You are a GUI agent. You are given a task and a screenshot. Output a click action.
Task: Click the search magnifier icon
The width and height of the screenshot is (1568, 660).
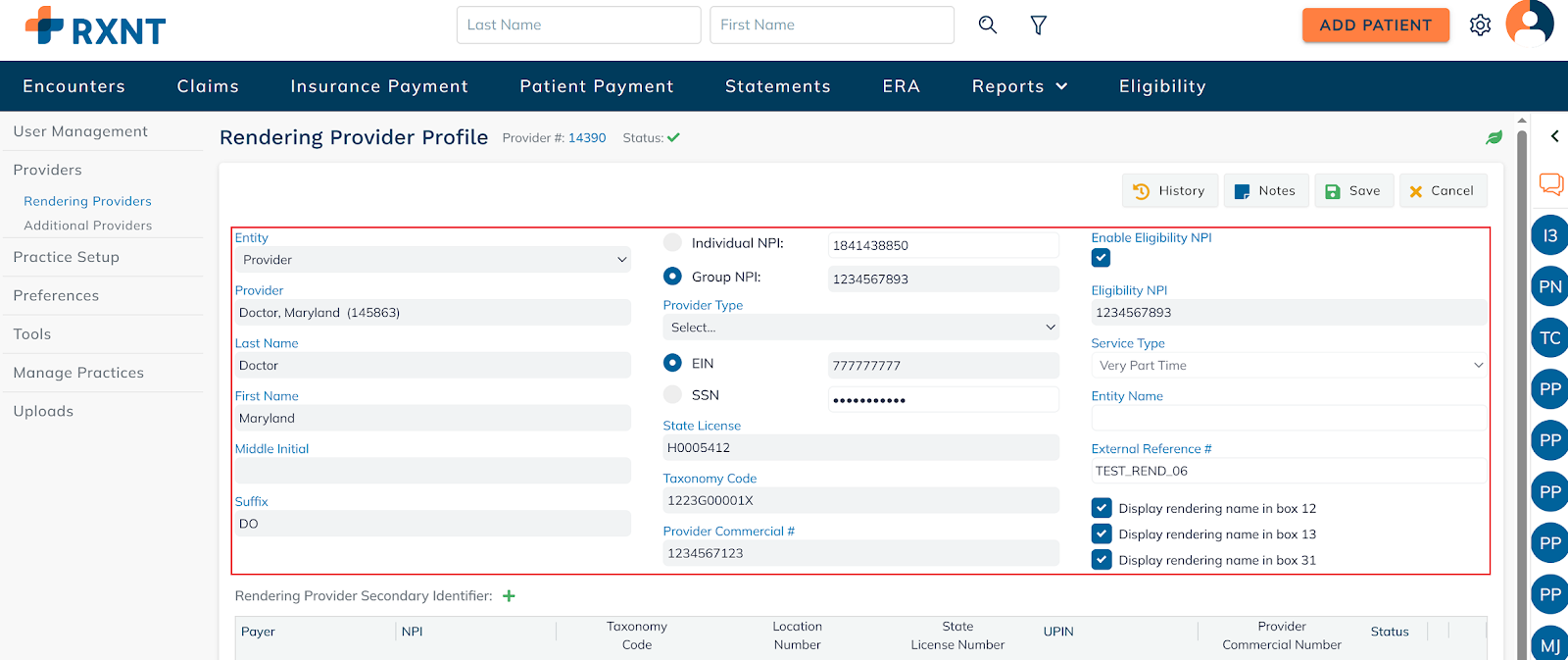coord(987,25)
